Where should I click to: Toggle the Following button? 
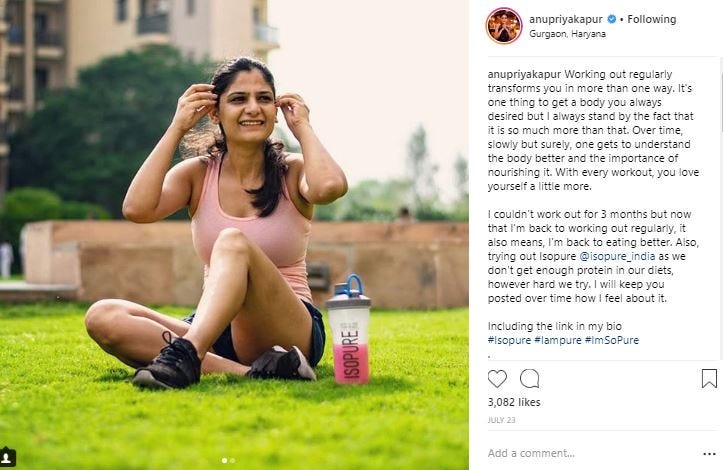(x=652, y=19)
